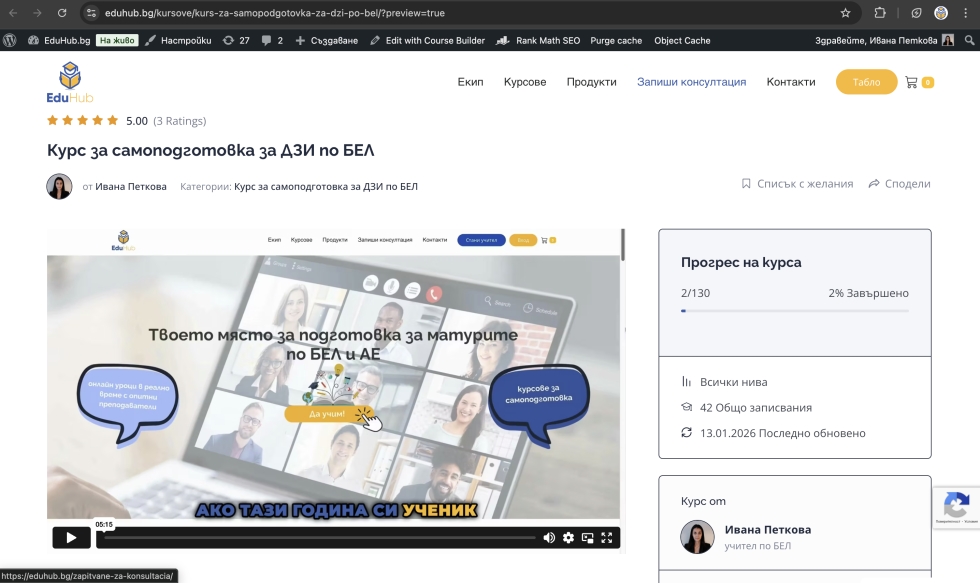This screenshot has height=583, width=980.
Task: Click the WordPress logo in admin bar
Action: tap(10, 40)
